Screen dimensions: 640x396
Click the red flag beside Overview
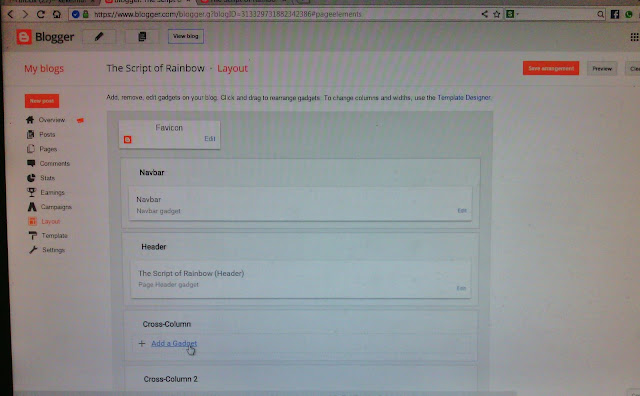80,120
